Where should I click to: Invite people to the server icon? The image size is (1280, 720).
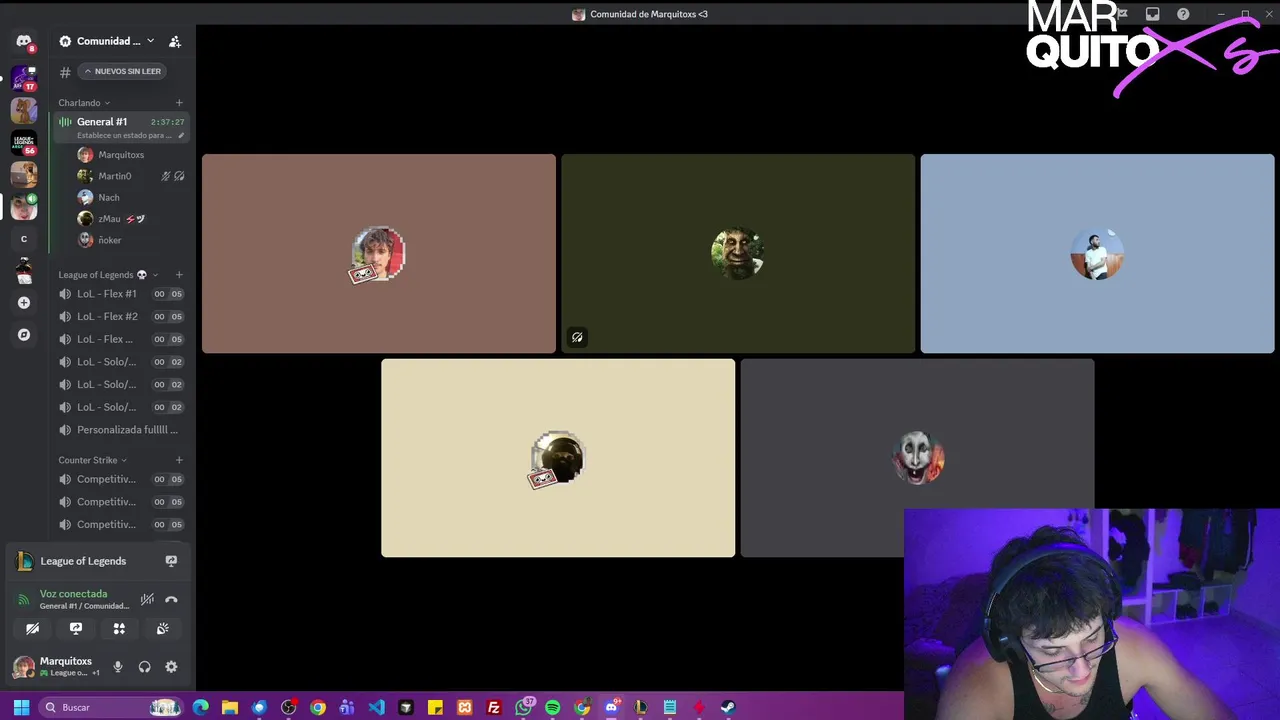pos(175,41)
